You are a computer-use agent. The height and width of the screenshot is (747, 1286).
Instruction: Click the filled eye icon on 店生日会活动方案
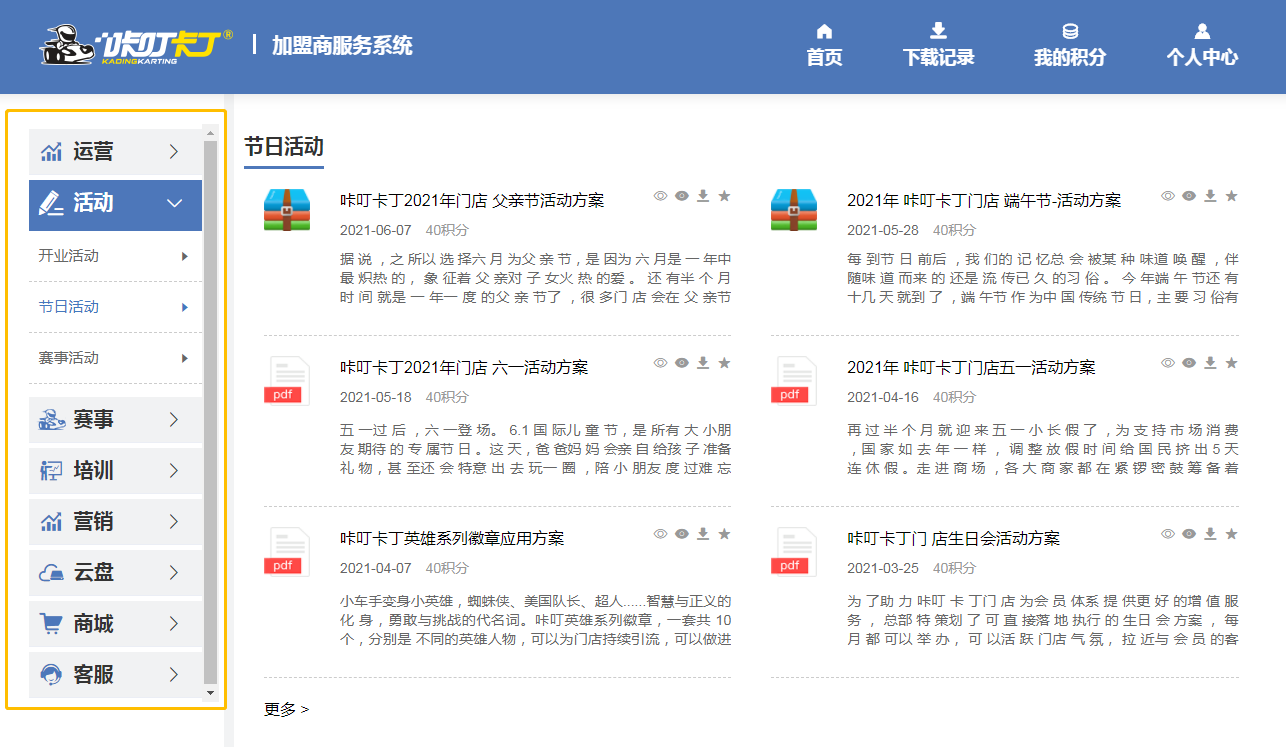(1188, 534)
